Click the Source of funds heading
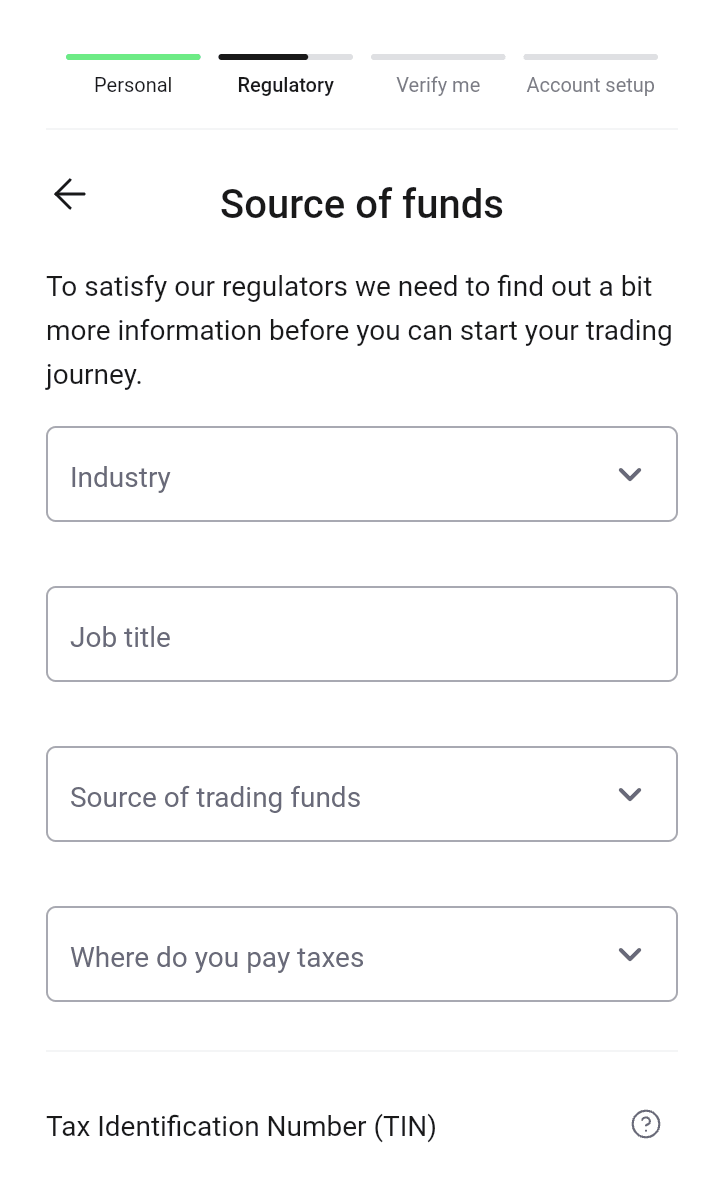The width and height of the screenshot is (712, 1184). pos(362,204)
